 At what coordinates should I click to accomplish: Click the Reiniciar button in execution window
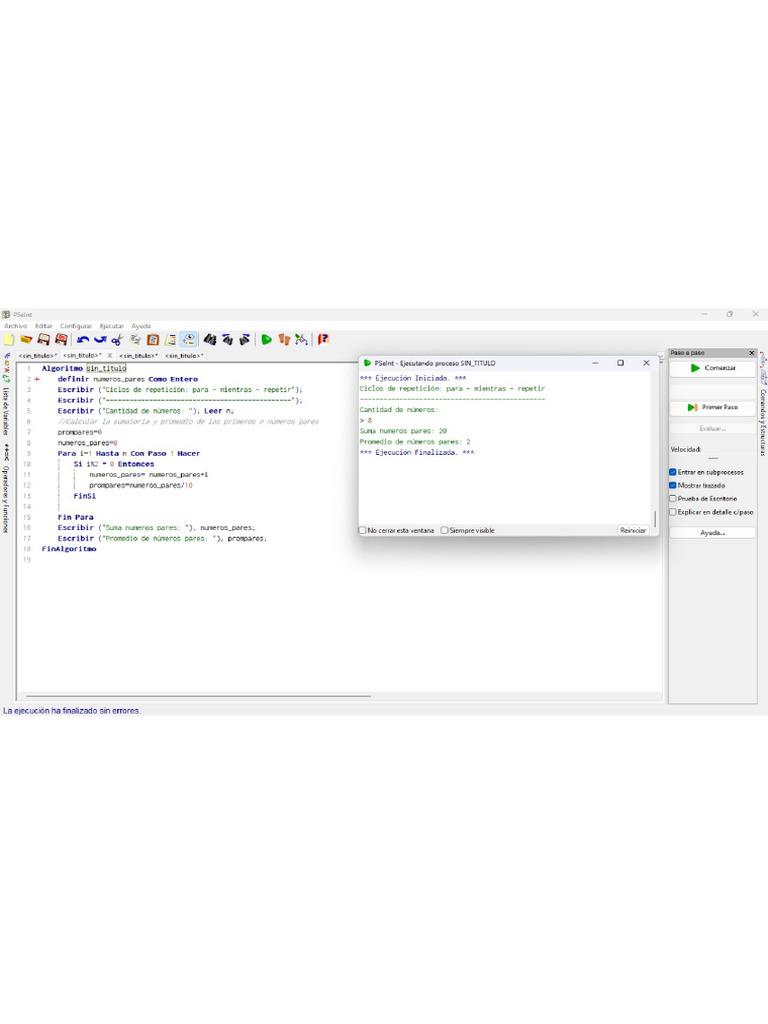pyautogui.click(x=633, y=531)
